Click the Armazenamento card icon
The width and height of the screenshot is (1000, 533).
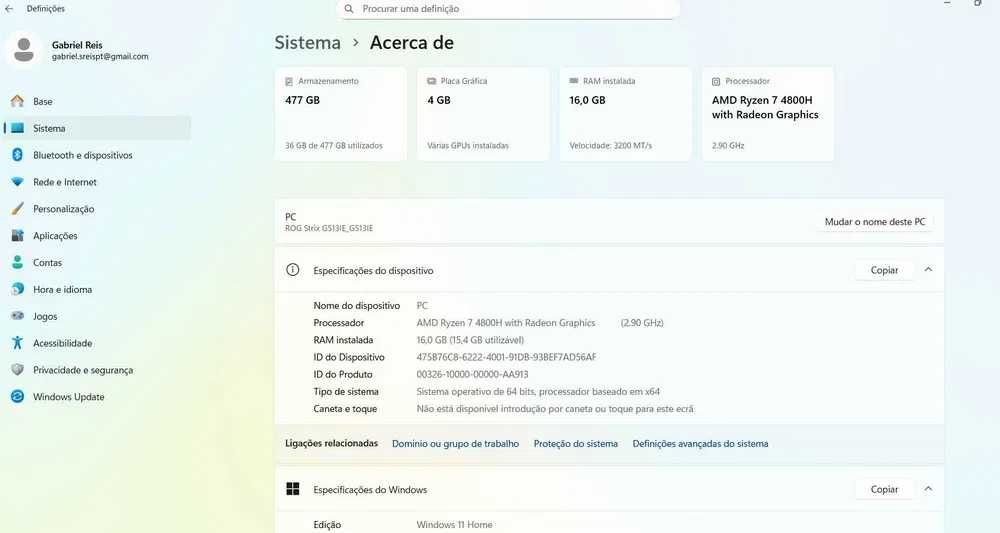coord(289,82)
